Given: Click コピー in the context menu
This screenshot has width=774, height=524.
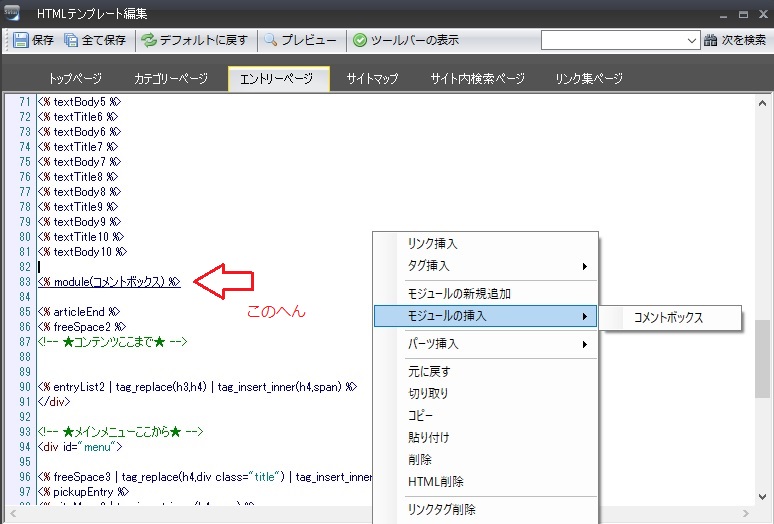Looking at the screenshot, I should pyautogui.click(x=420, y=416).
